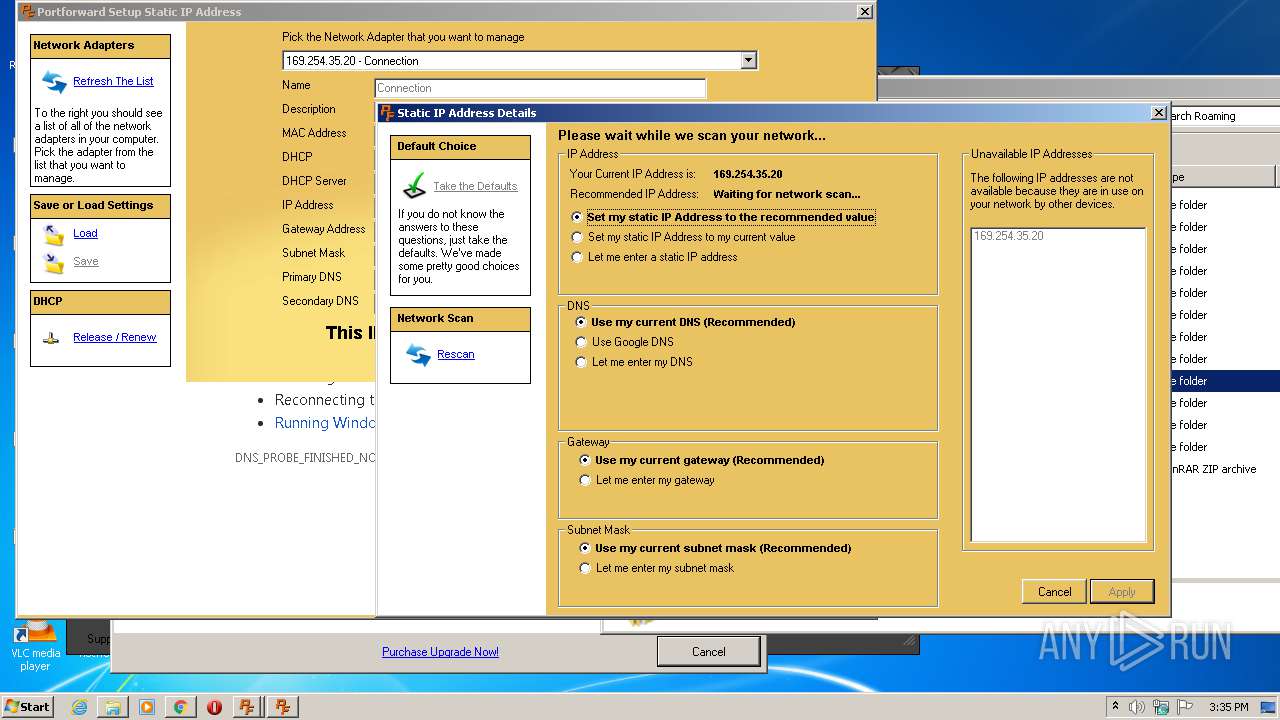The height and width of the screenshot is (720, 1280).
Task: Click the Load settings link
Action: click(85, 233)
